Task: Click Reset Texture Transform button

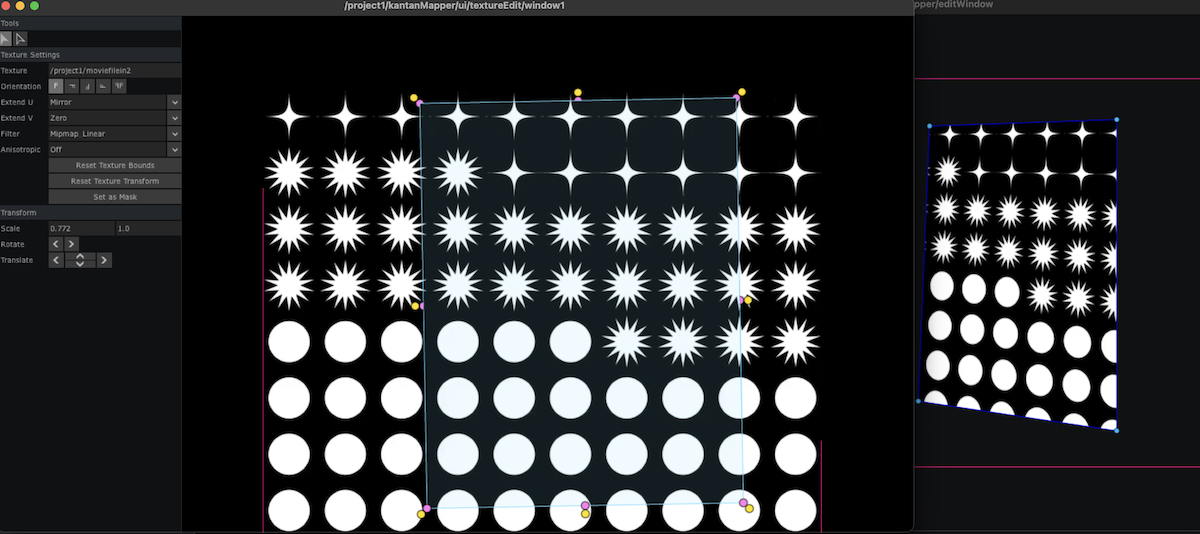Action: (x=114, y=181)
